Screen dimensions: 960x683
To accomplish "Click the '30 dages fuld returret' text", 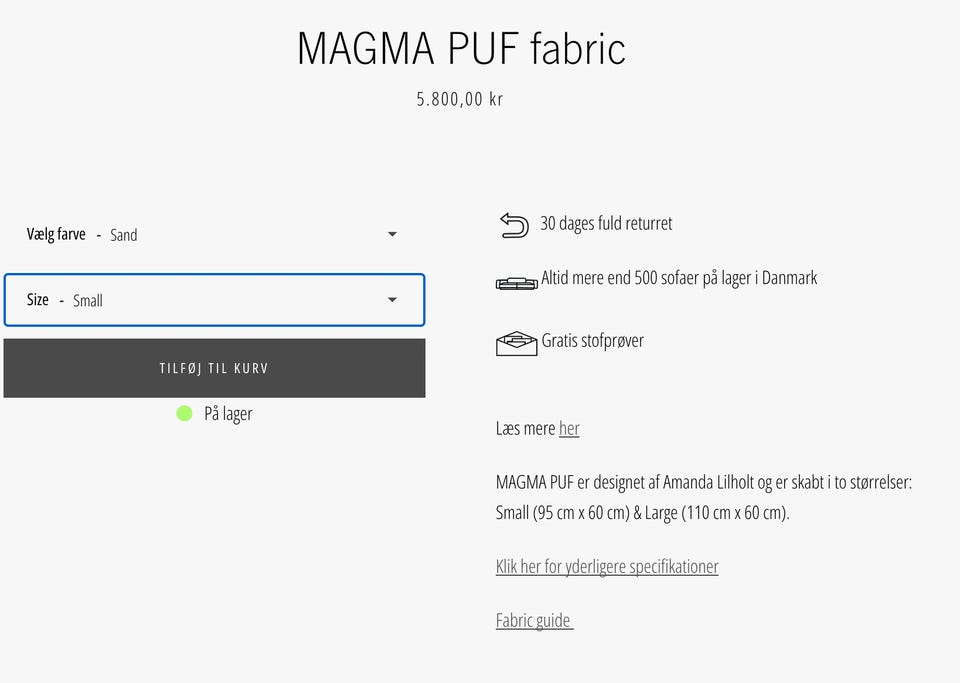I will (606, 224).
